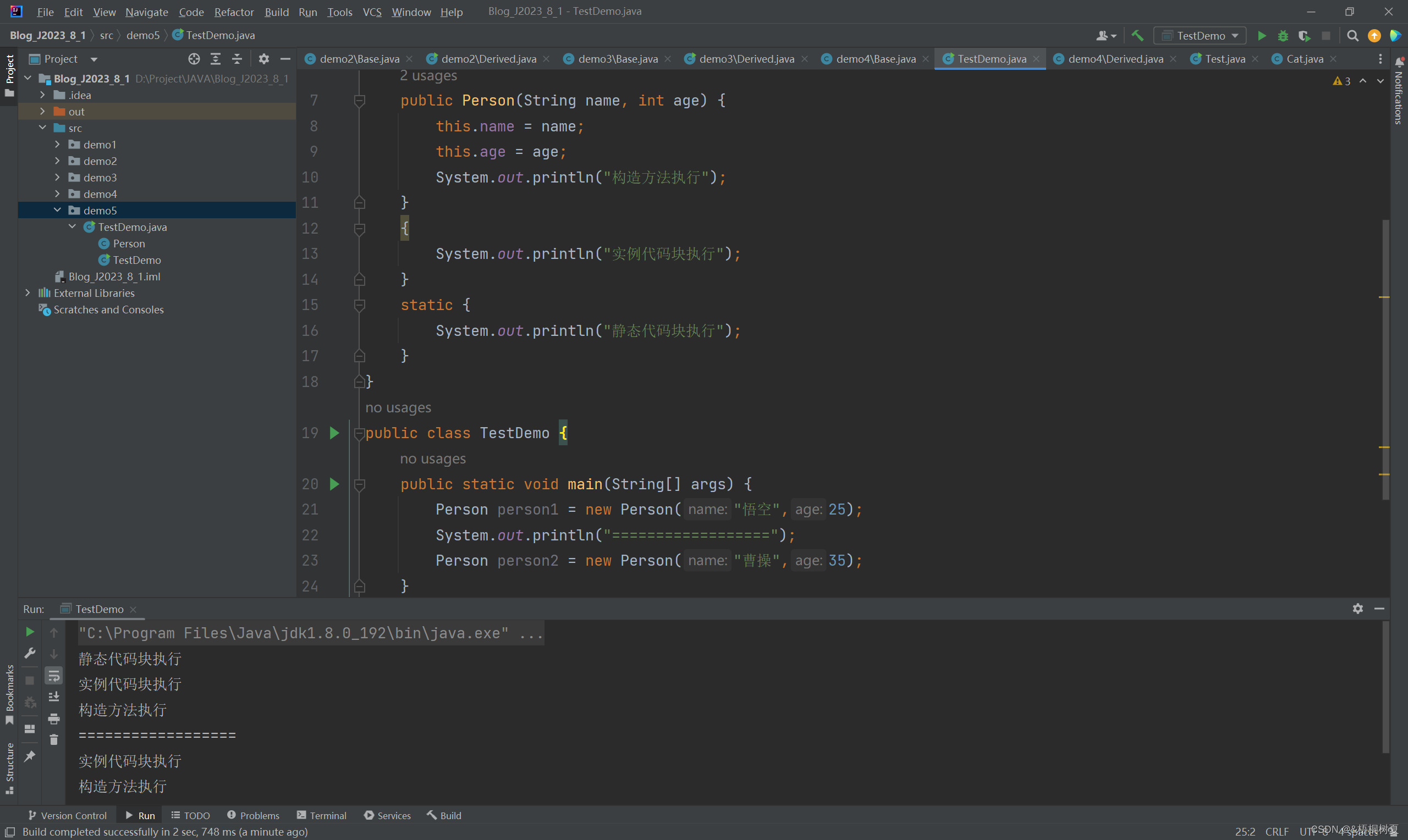Switch to Cat.java editor tab
The height and width of the screenshot is (840, 1408).
[1303, 59]
